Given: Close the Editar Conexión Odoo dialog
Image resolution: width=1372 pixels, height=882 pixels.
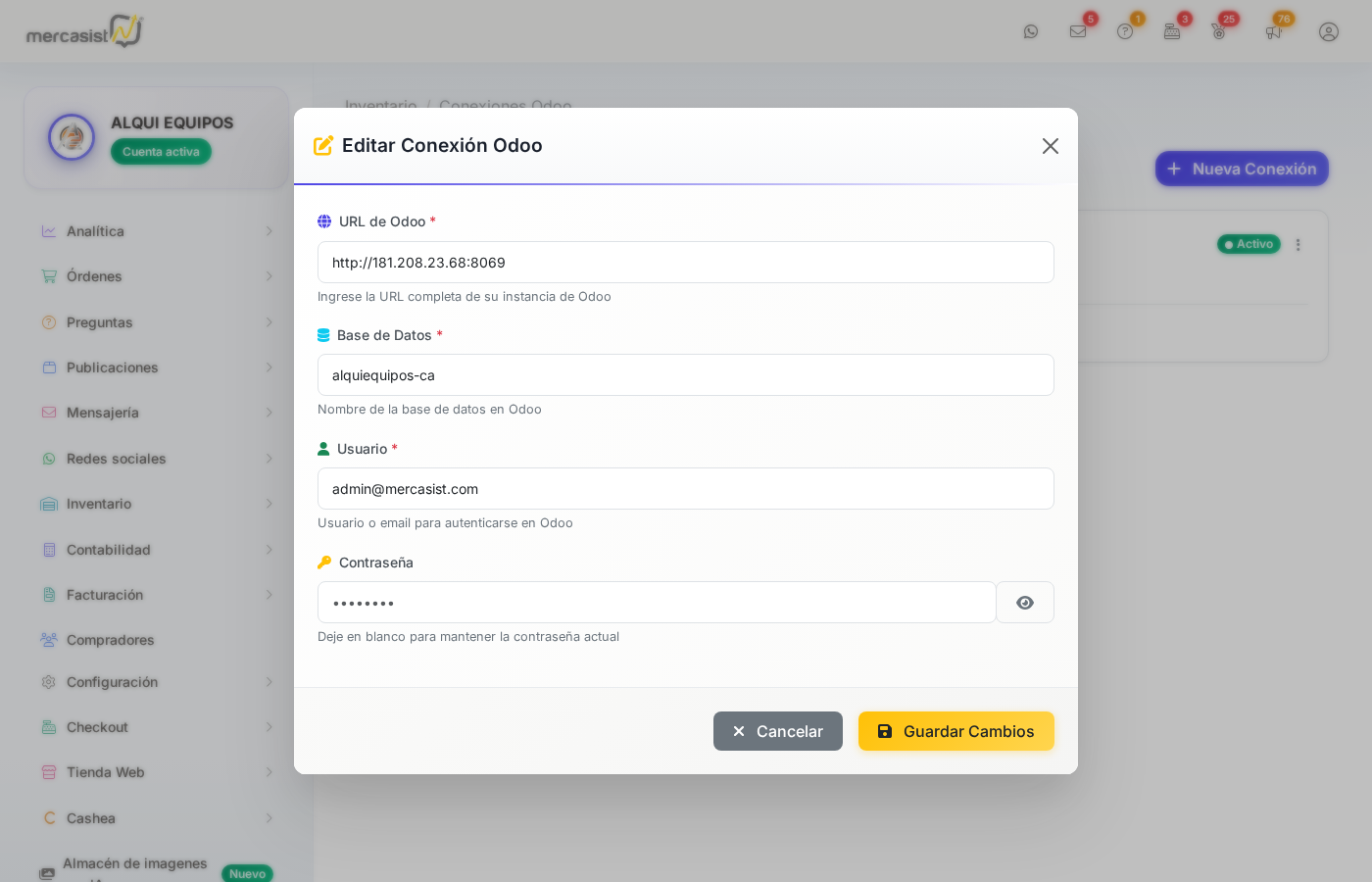Looking at the screenshot, I should tap(1050, 146).
